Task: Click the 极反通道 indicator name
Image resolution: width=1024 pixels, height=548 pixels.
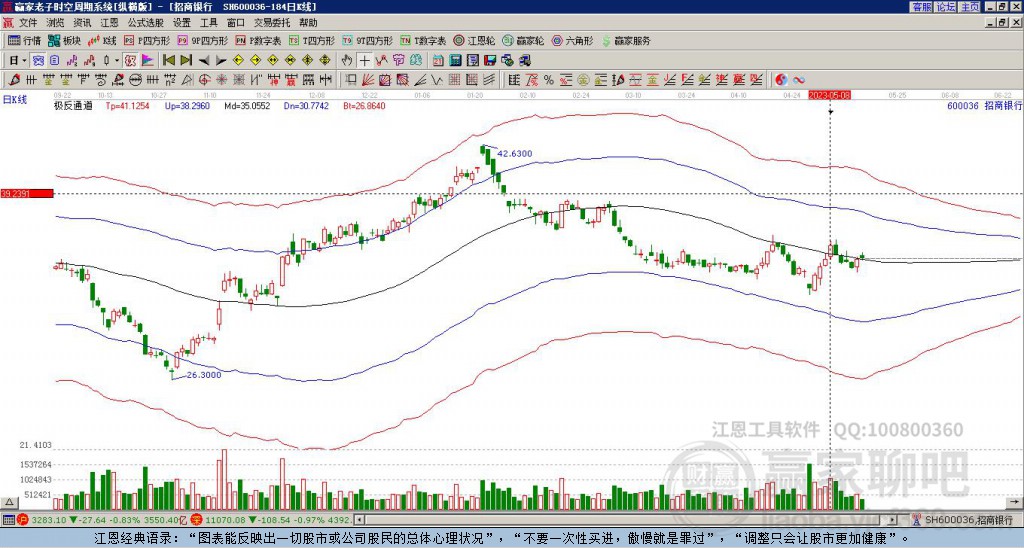Action: click(73, 105)
